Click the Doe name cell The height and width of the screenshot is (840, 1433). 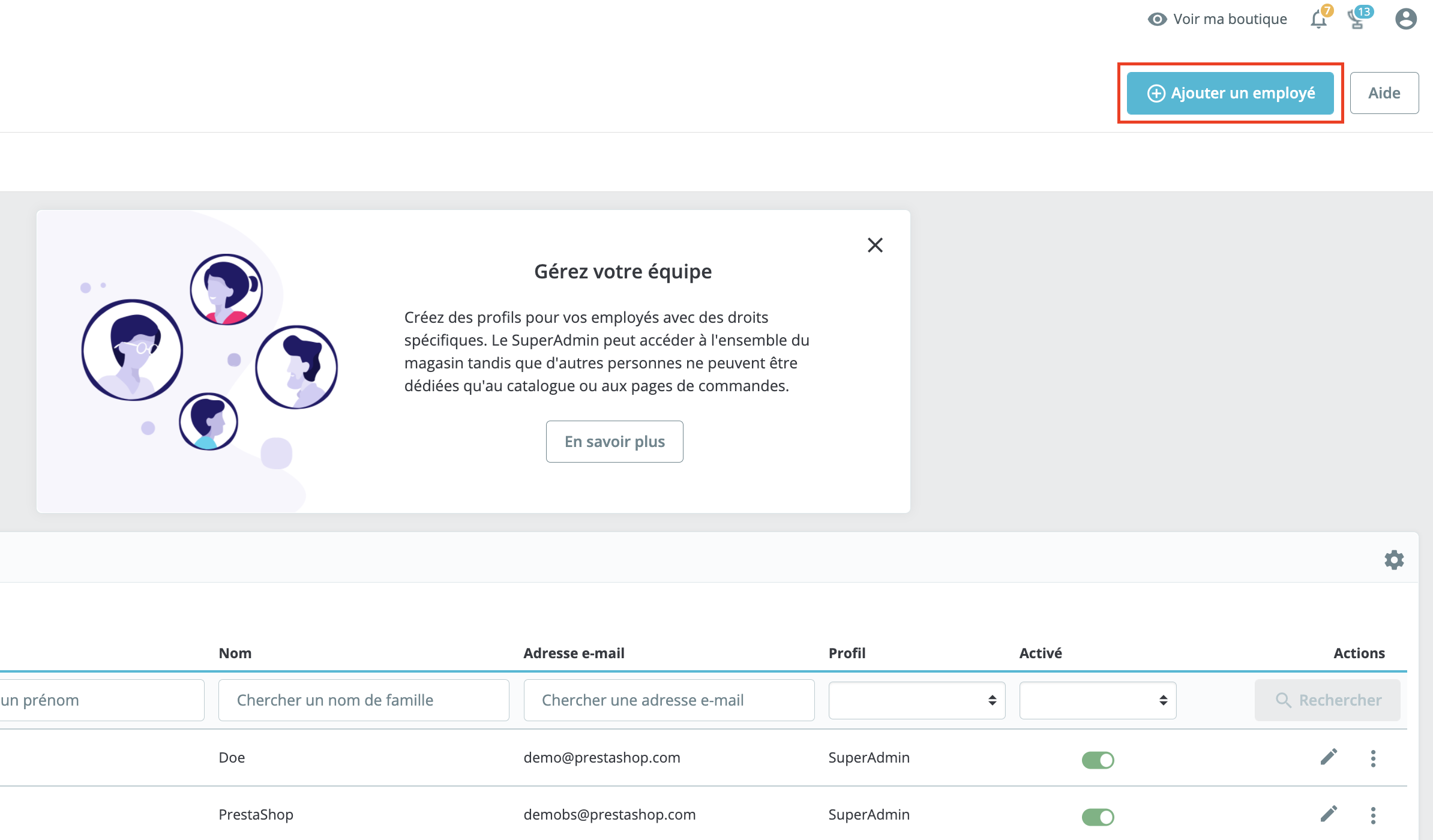click(232, 758)
